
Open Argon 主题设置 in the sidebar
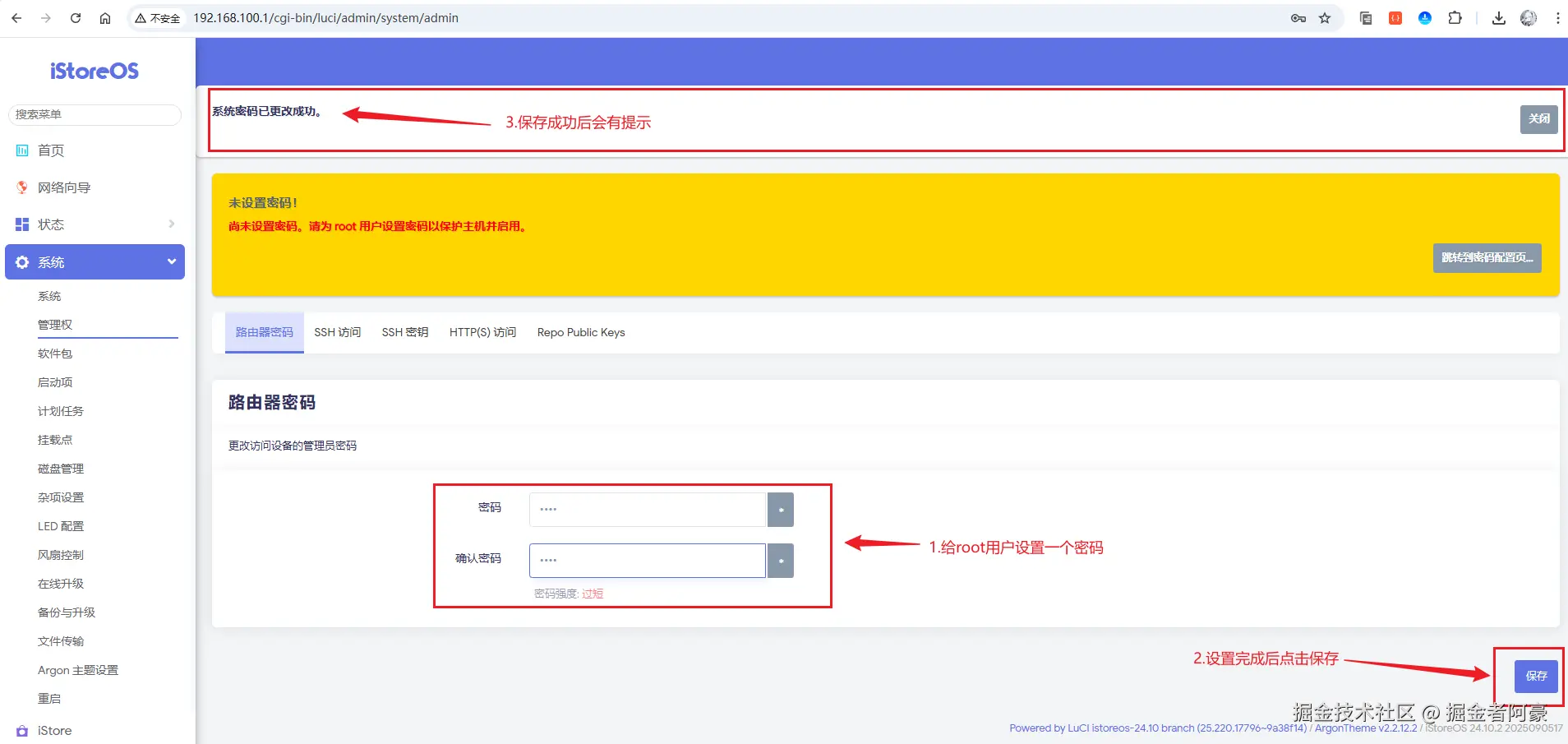(x=78, y=670)
